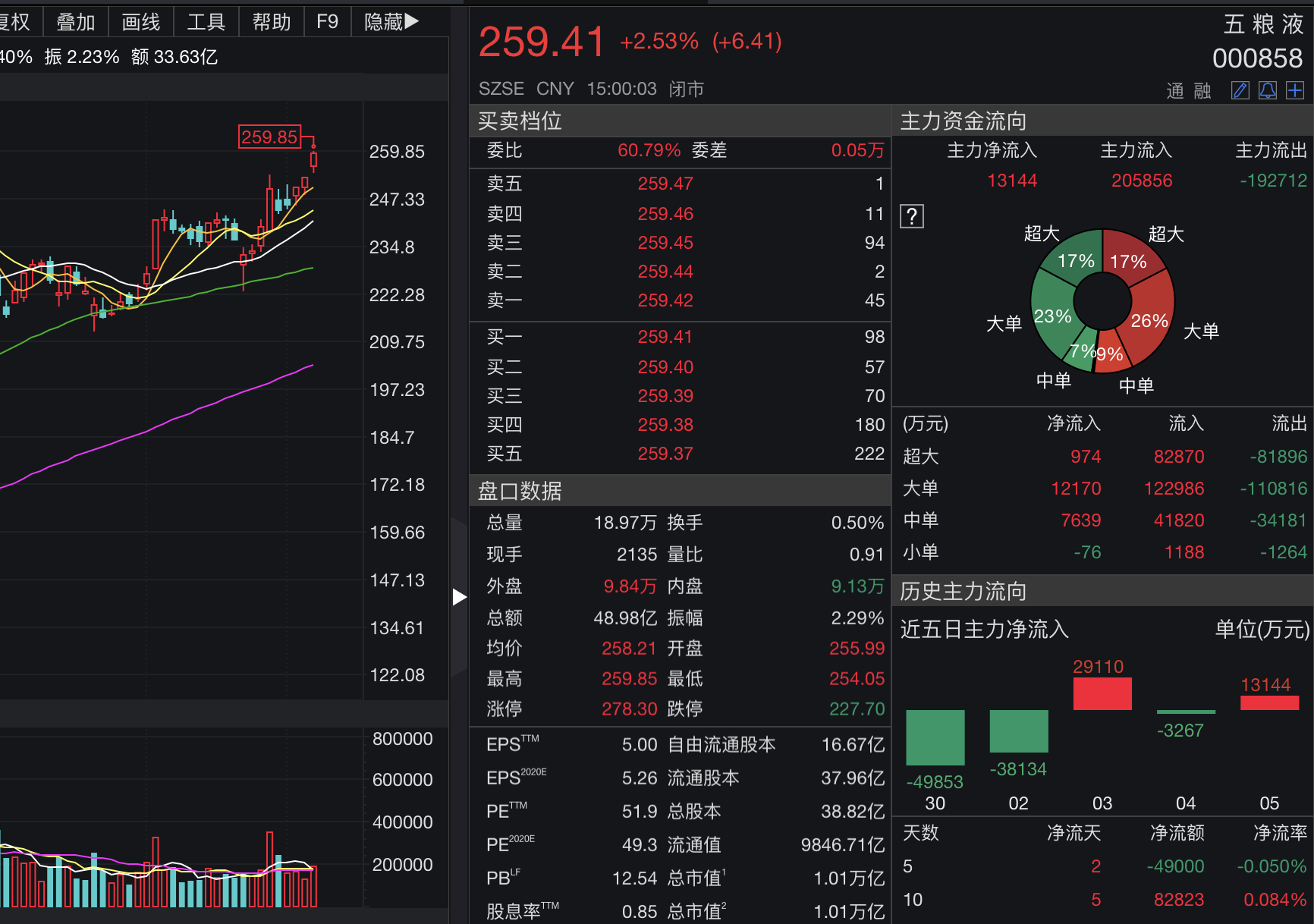Viewport: 1314px width, 924px height.
Task: Click stock code 000858
Action: click(1257, 58)
